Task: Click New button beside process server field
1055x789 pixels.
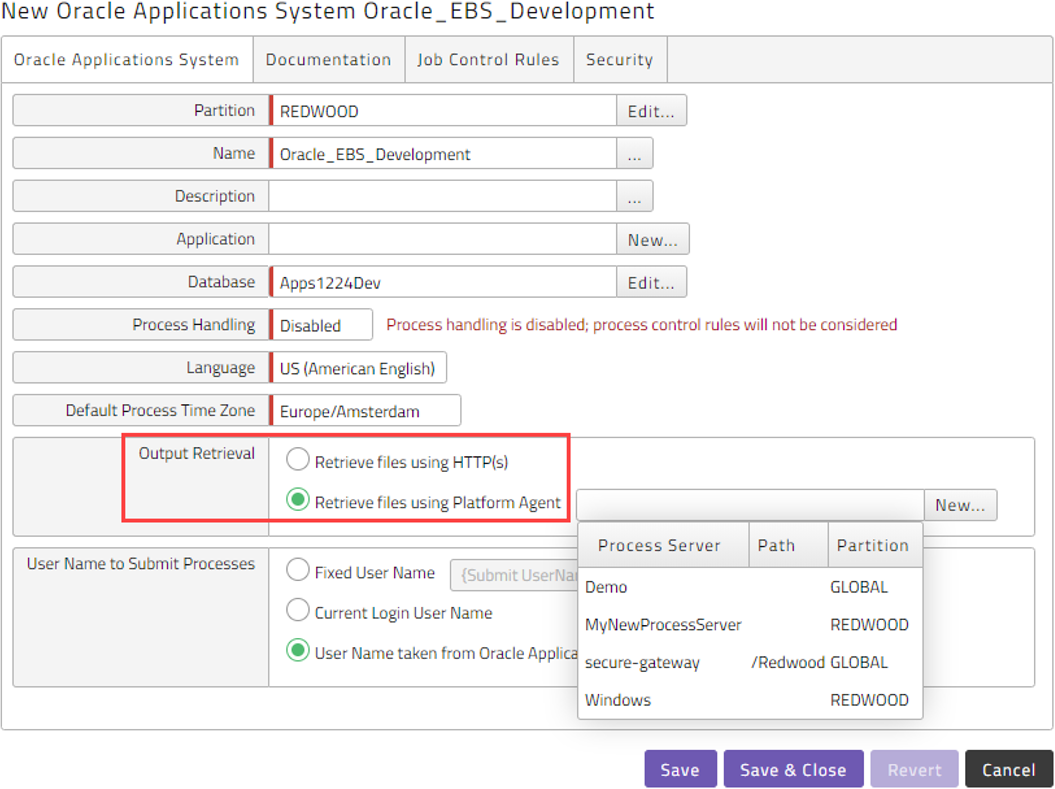Action: click(x=960, y=505)
